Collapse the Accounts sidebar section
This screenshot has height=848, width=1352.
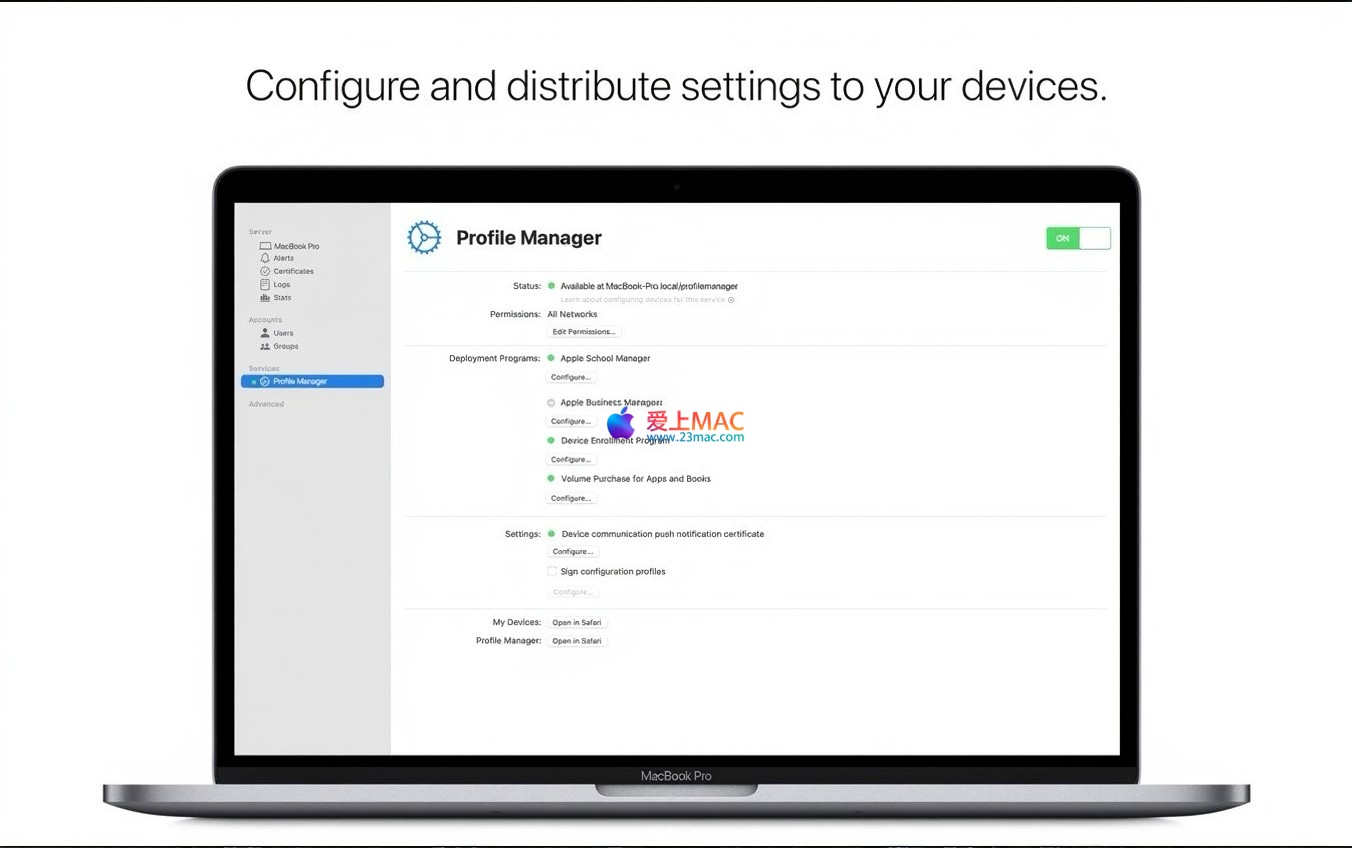click(x=265, y=320)
